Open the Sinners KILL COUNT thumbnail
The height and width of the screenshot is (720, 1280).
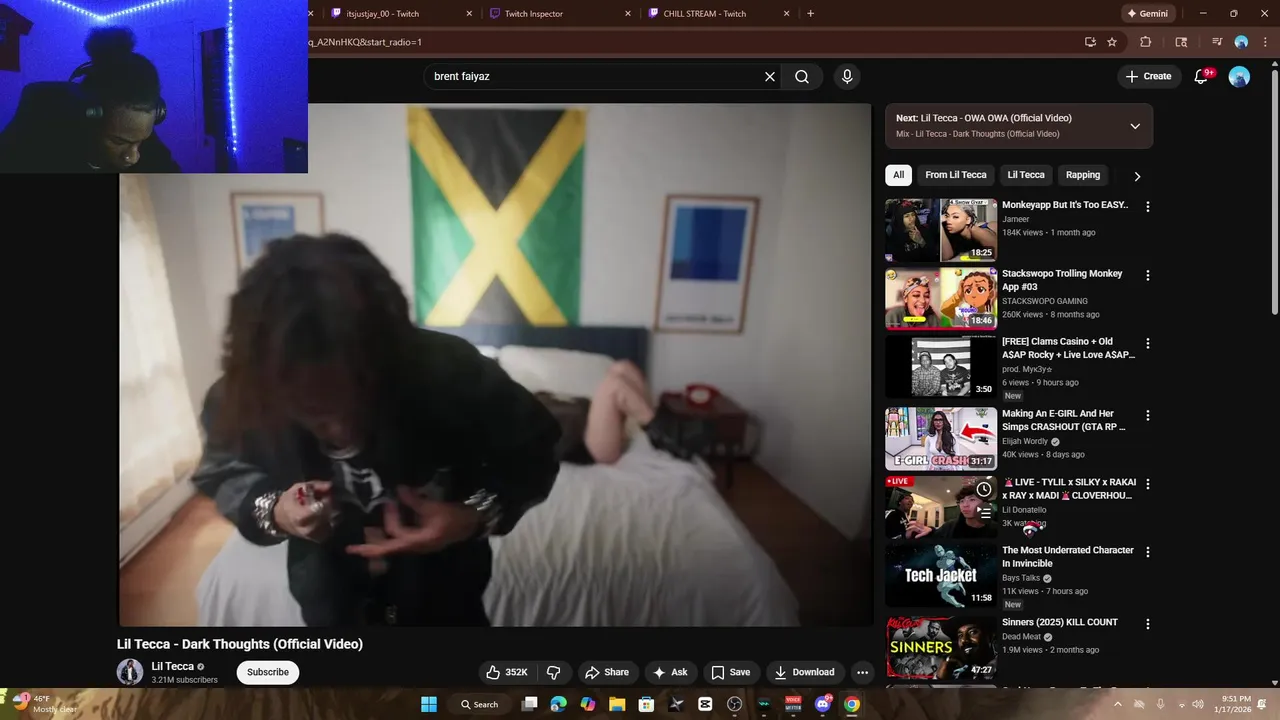[x=941, y=647]
